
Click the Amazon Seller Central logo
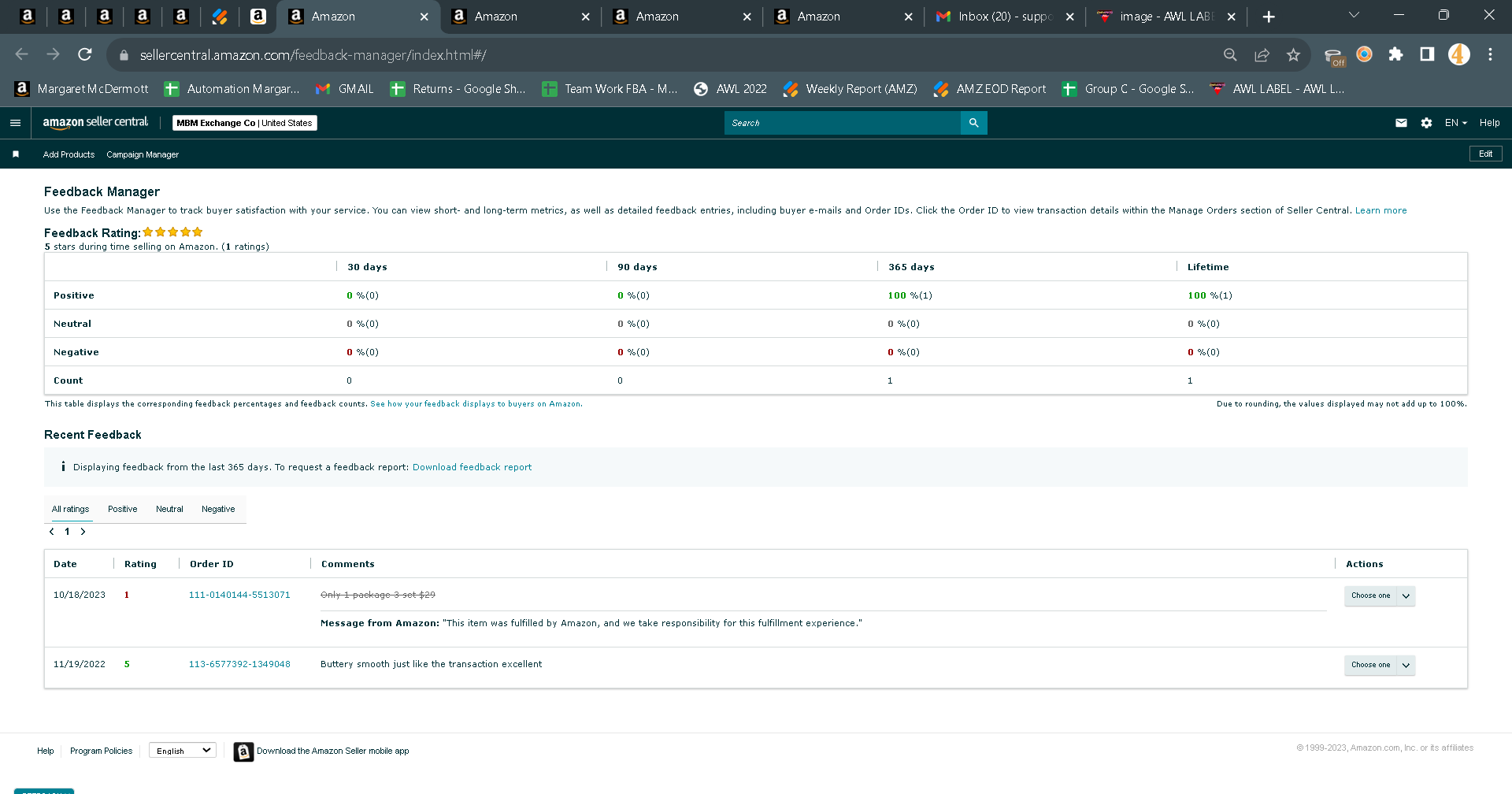95,122
